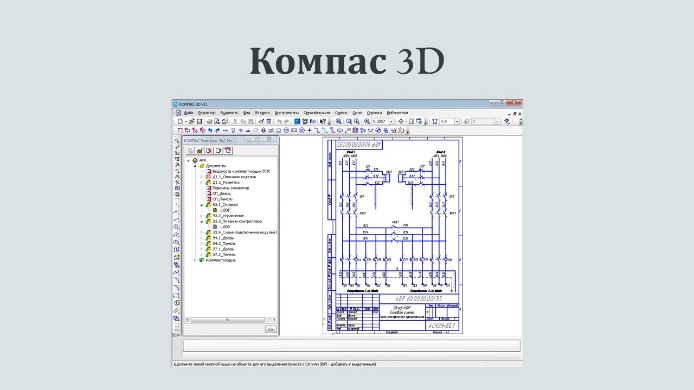Viewport: 694px width, 390px height.
Task: Click the New document icon in toolbar
Action: point(180,121)
